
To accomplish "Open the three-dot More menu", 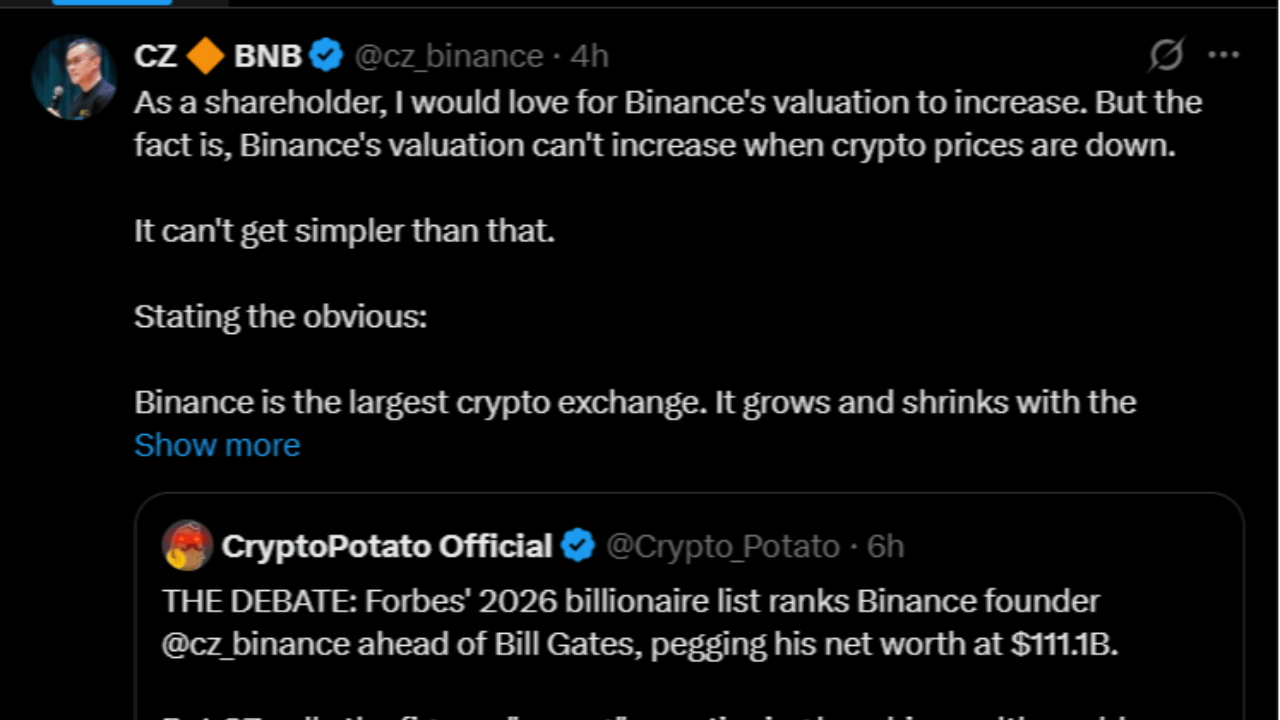I will tap(1224, 56).
